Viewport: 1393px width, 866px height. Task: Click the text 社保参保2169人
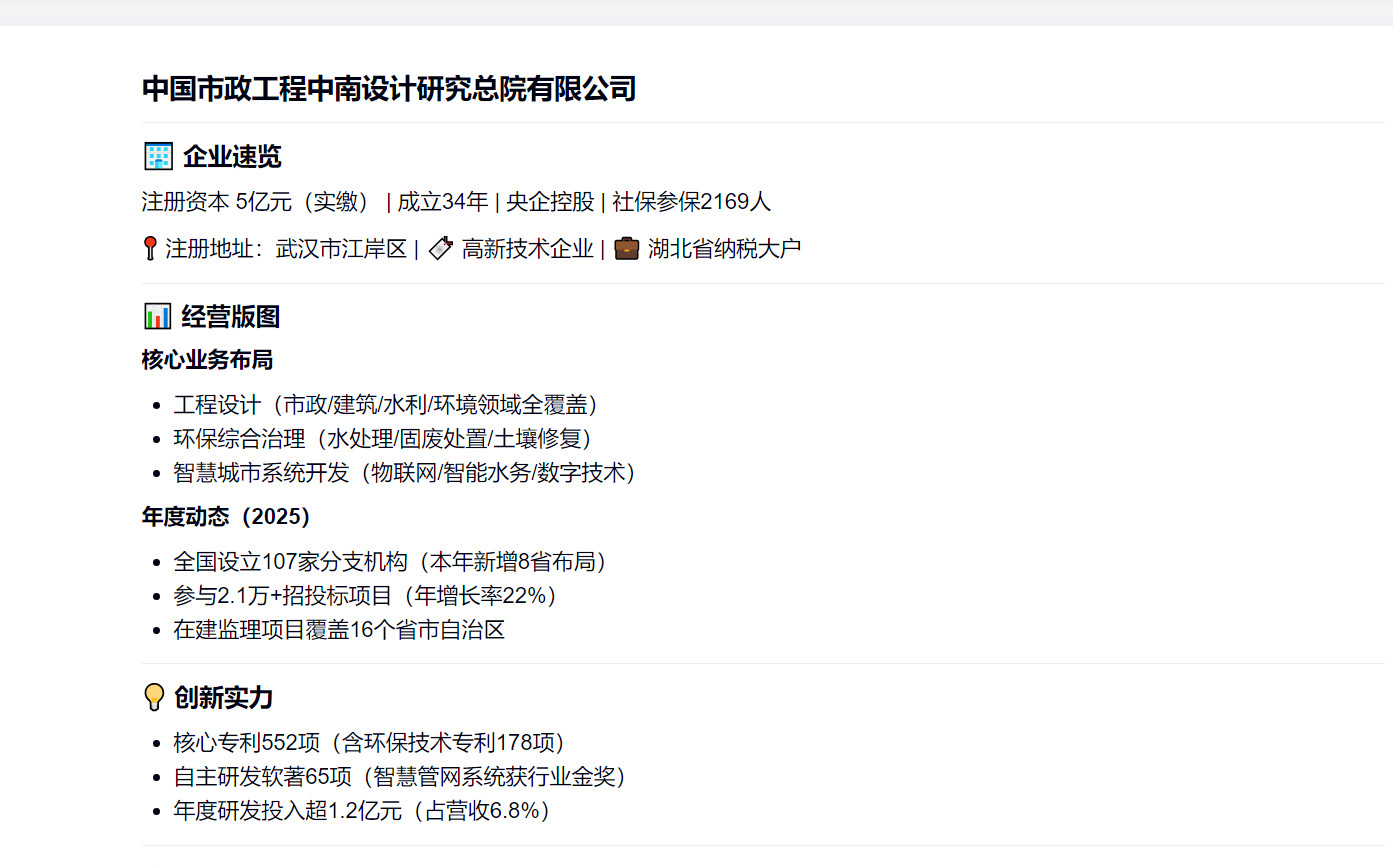[x=691, y=202]
